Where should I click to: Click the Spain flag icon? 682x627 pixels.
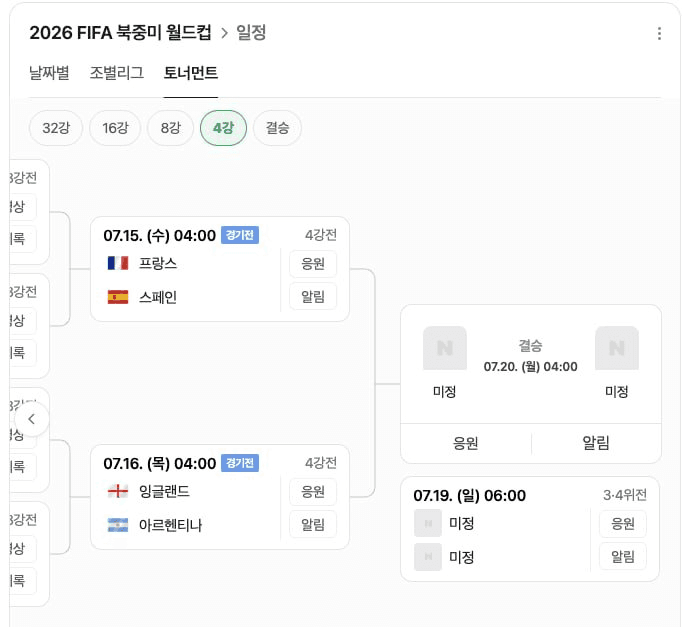pyautogui.click(x=118, y=297)
